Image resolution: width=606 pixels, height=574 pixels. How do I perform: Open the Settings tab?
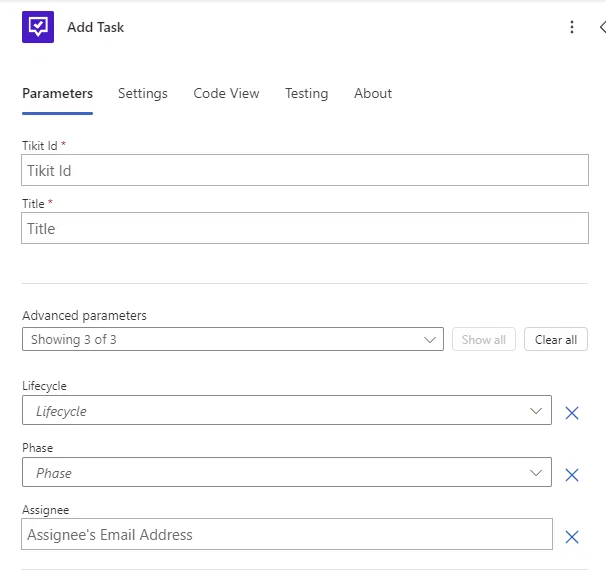[143, 94]
